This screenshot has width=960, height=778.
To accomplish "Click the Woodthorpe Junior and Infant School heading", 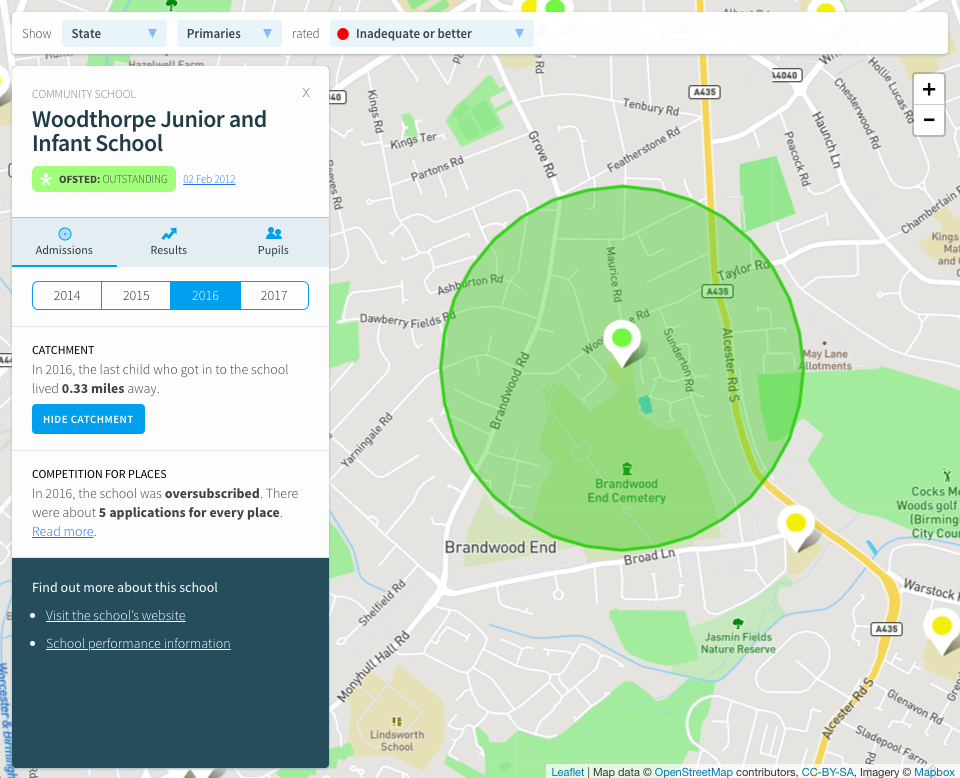I will tap(149, 131).
